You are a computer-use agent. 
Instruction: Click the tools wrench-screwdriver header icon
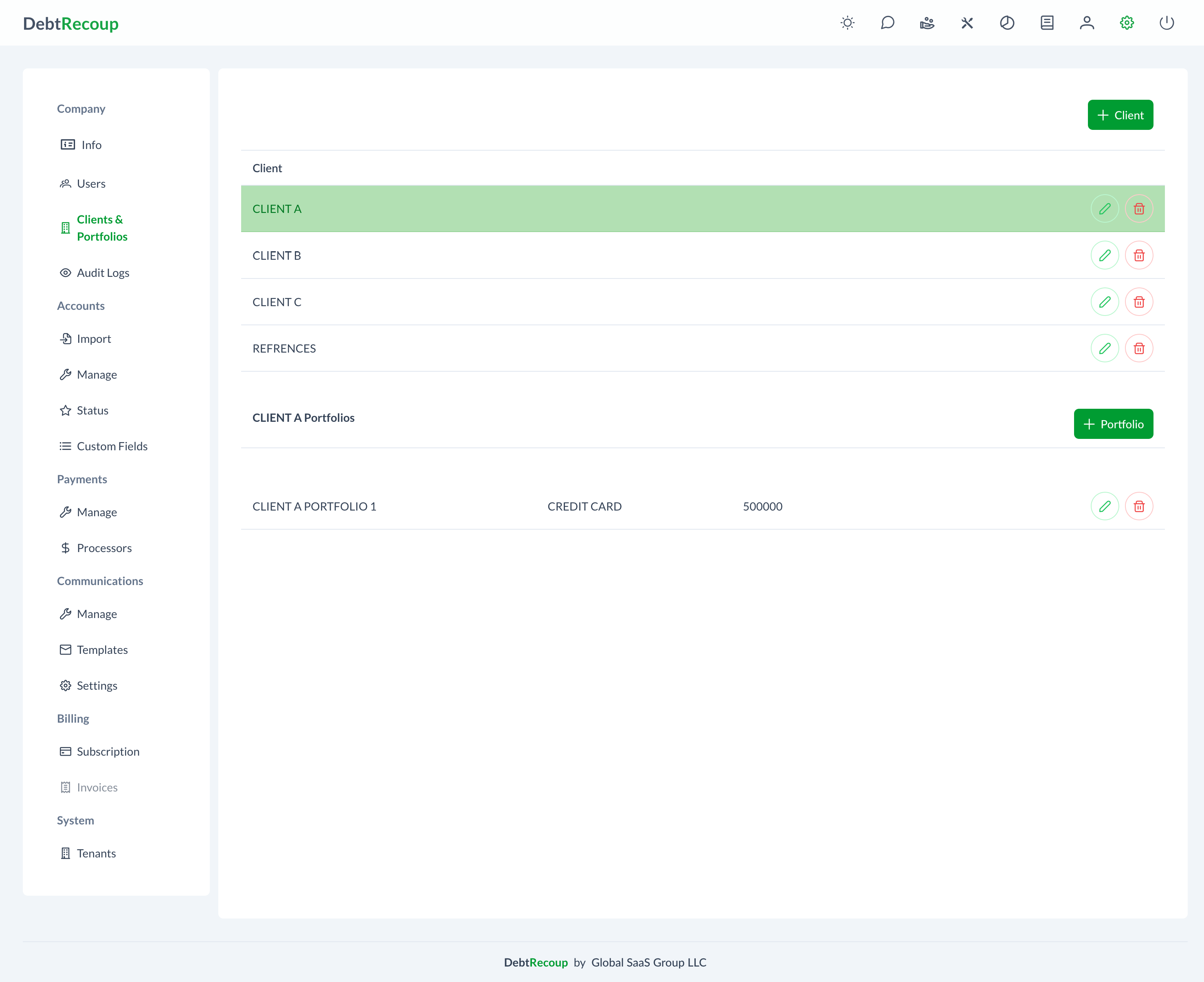967,23
